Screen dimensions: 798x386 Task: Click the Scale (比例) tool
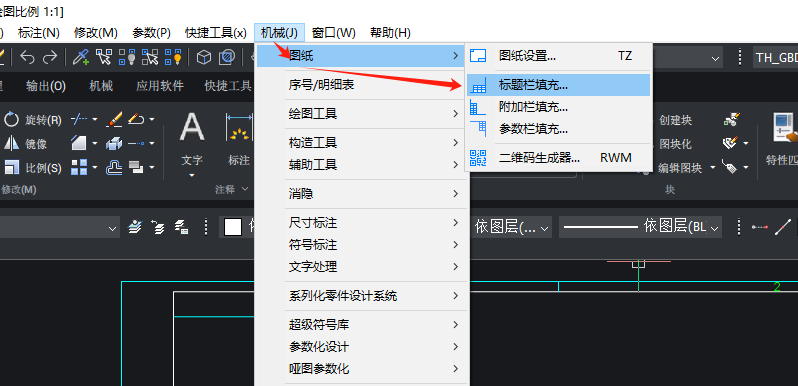pyautogui.click(x=33, y=167)
